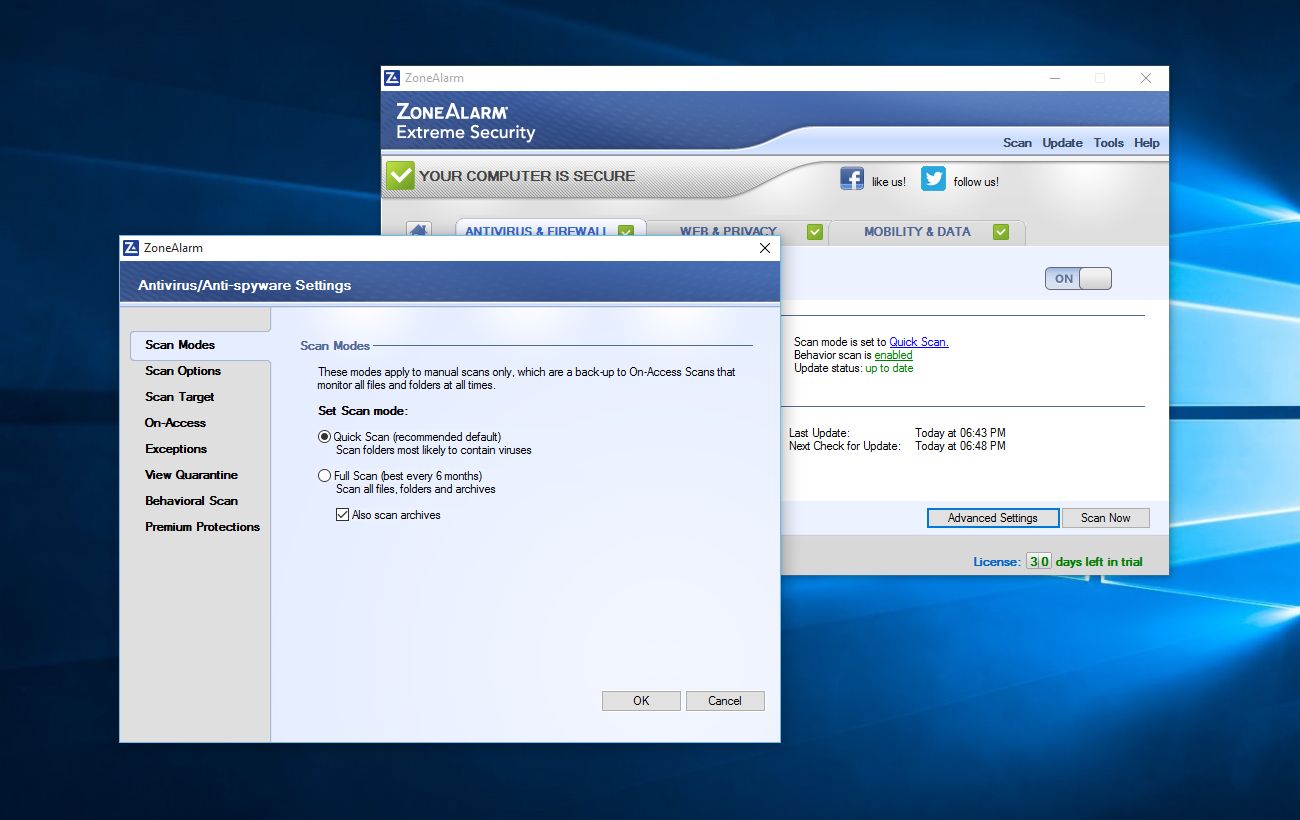Screen dimensions: 1300x820
Task: Open Exceptions settings page
Action: [x=176, y=449]
